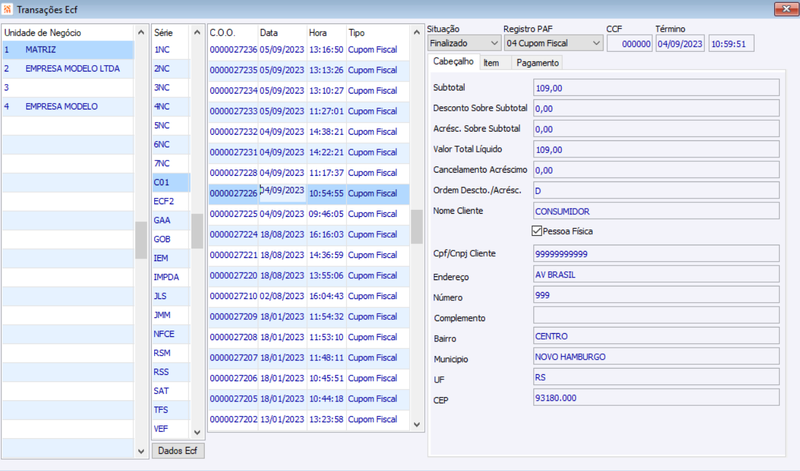Click up arrow of Série list scrollbar
The width and height of the screenshot is (800, 471).
(x=197, y=32)
